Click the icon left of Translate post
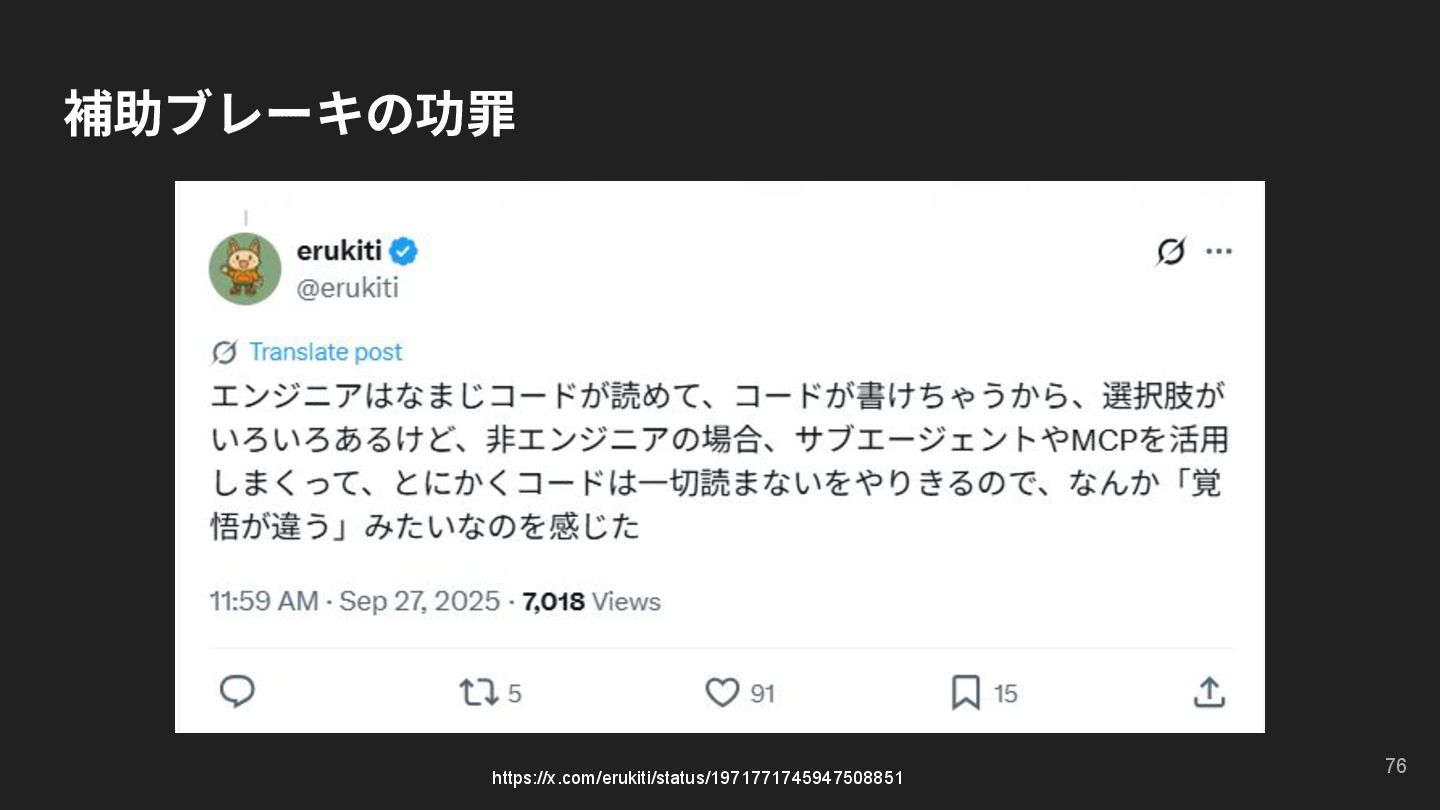The image size is (1440, 810). coord(225,352)
